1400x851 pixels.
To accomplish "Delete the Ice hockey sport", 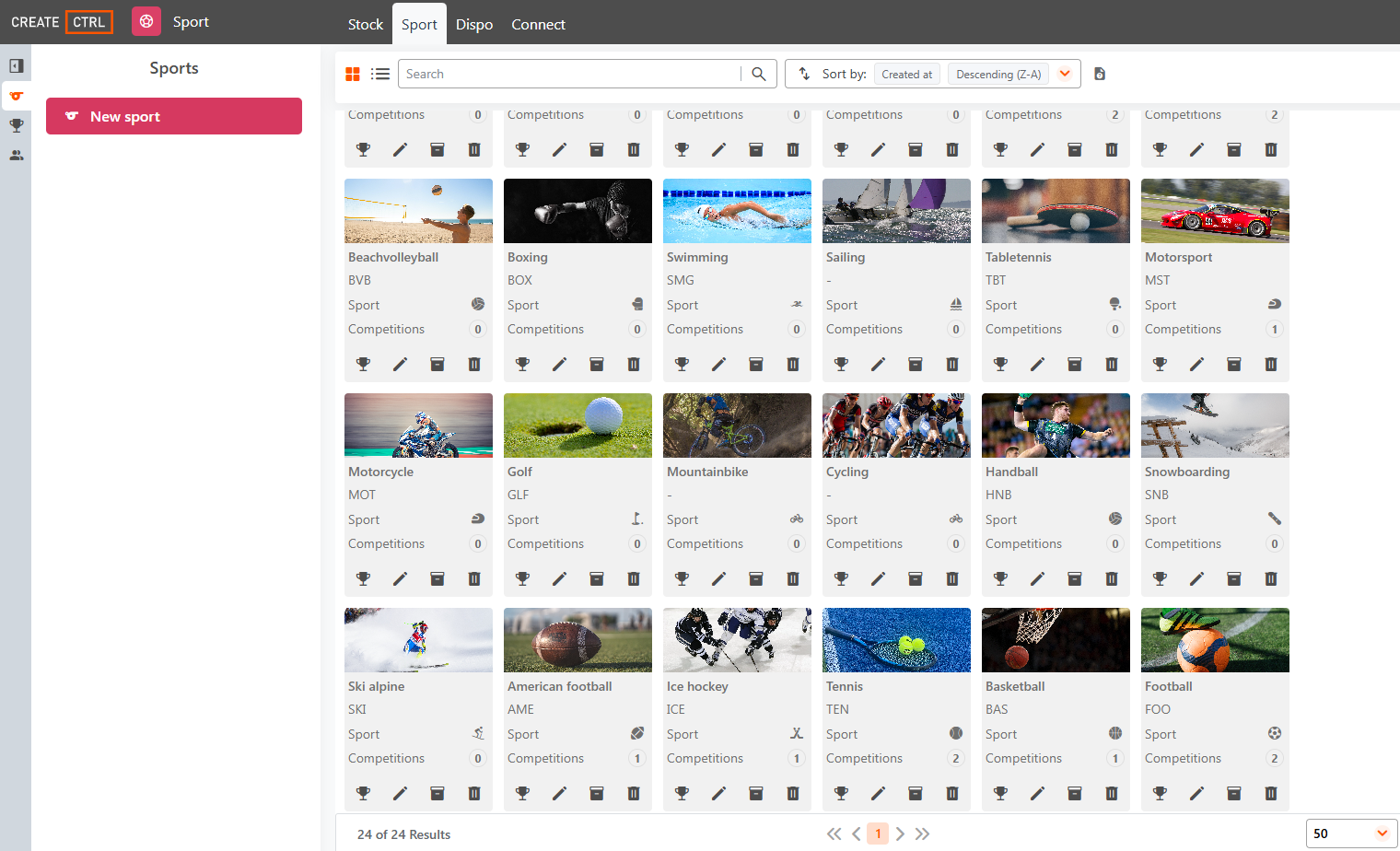I will pos(793,793).
